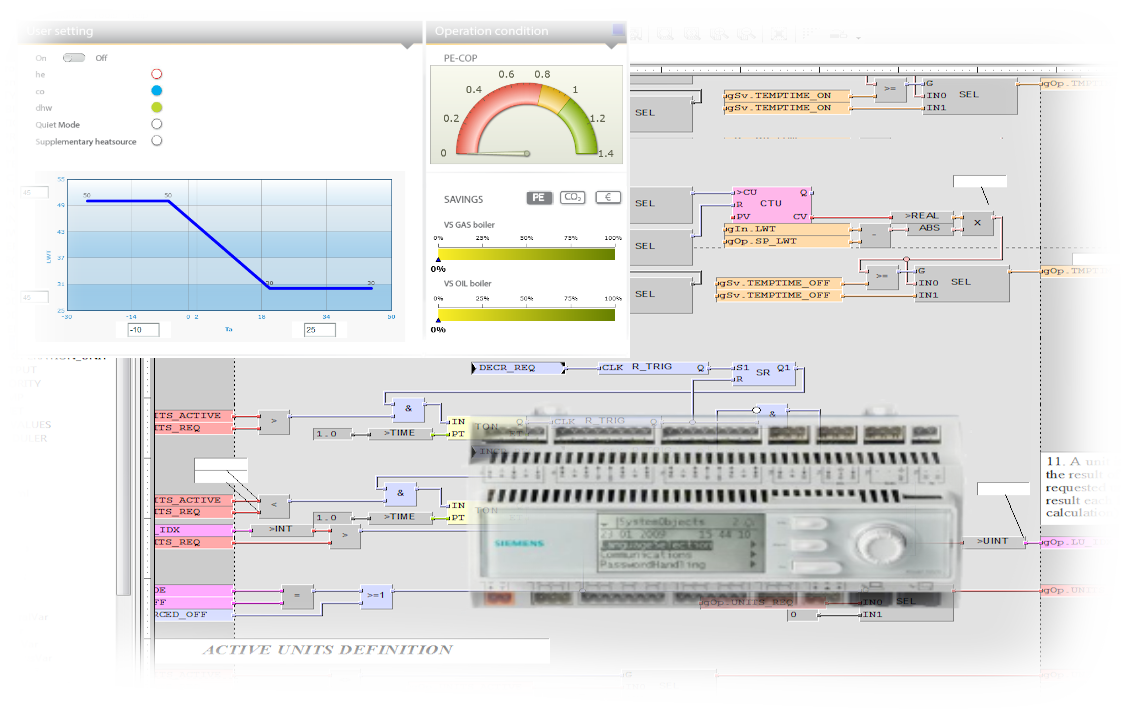Enable the Quiet Mode option

[156, 124]
